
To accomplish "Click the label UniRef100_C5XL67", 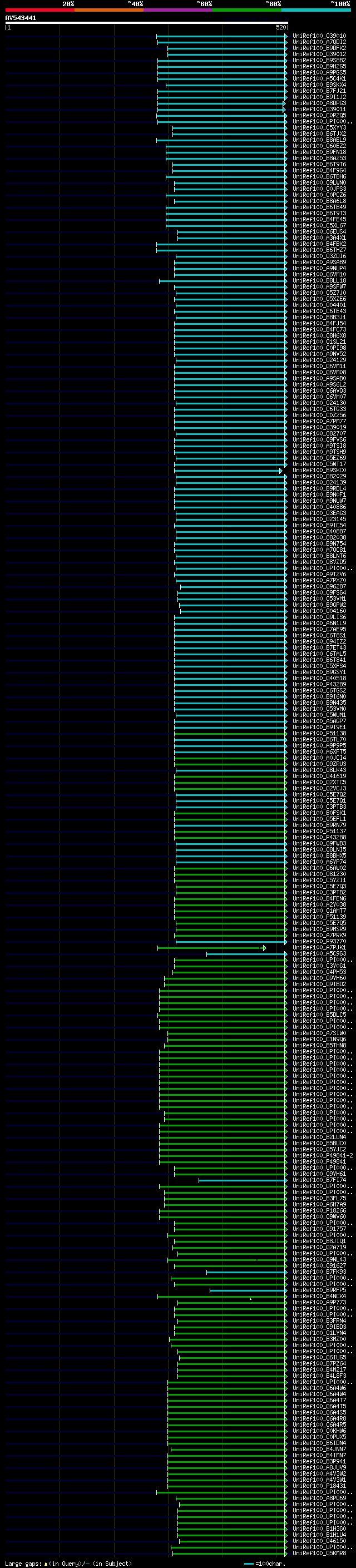I will point(319,226).
